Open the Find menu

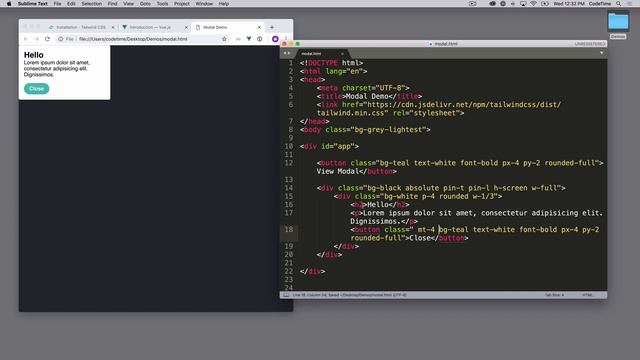112,4
